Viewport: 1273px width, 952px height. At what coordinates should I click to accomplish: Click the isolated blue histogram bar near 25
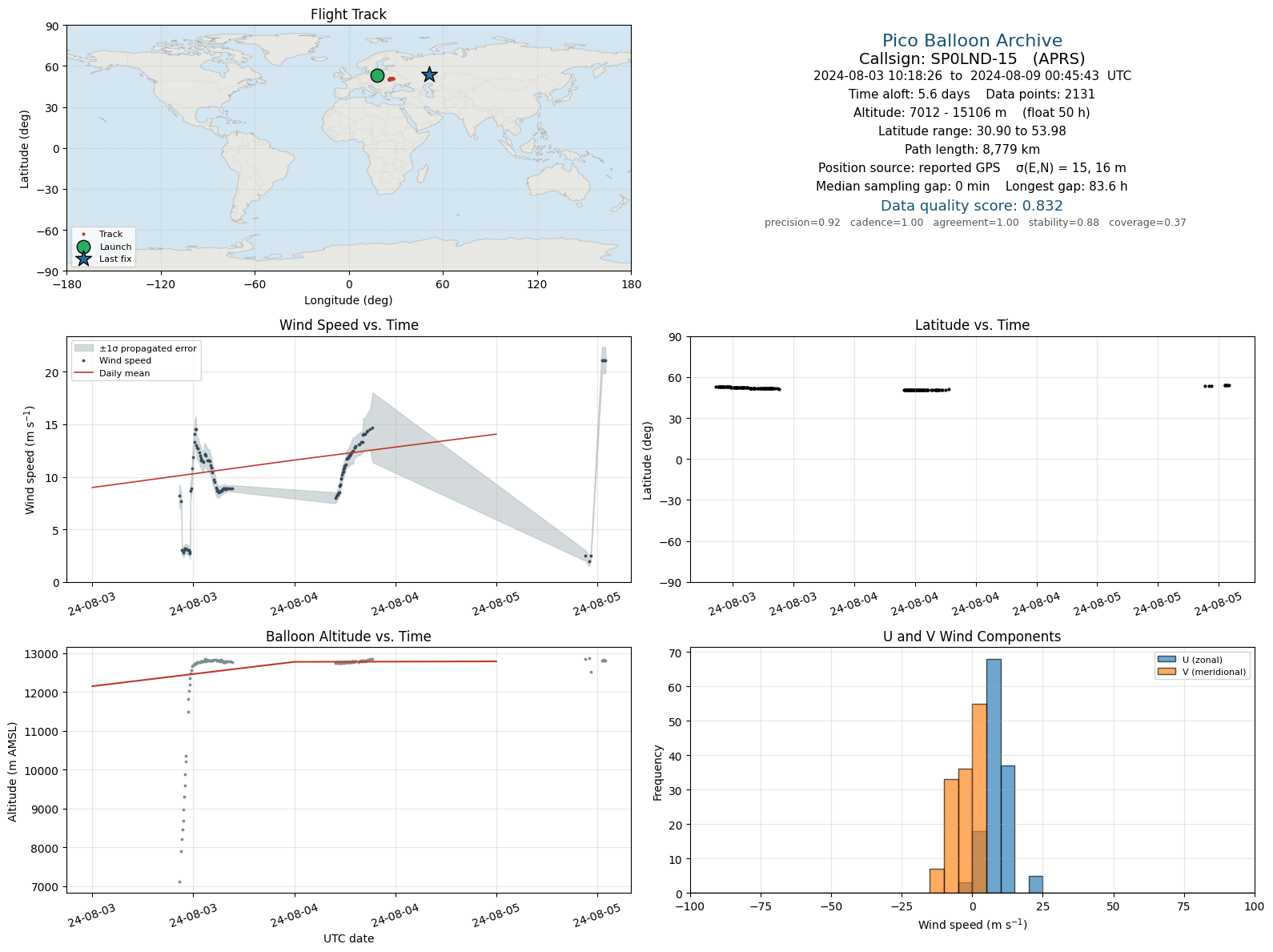[1036, 885]
